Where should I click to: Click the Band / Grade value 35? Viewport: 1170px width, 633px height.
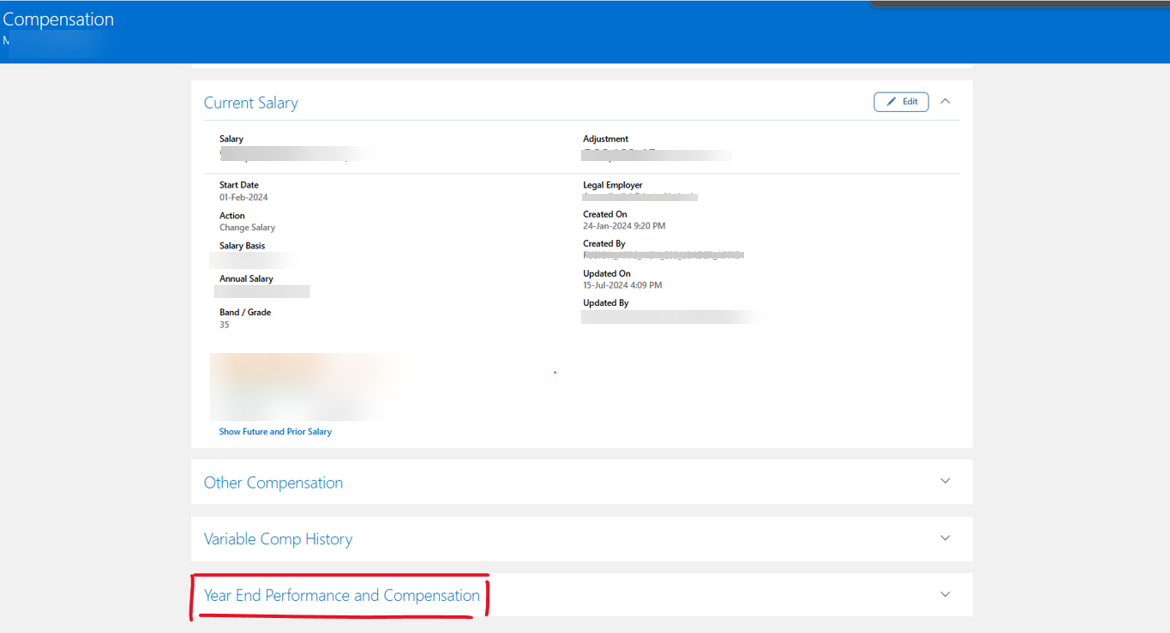click(x=224, y=324)
